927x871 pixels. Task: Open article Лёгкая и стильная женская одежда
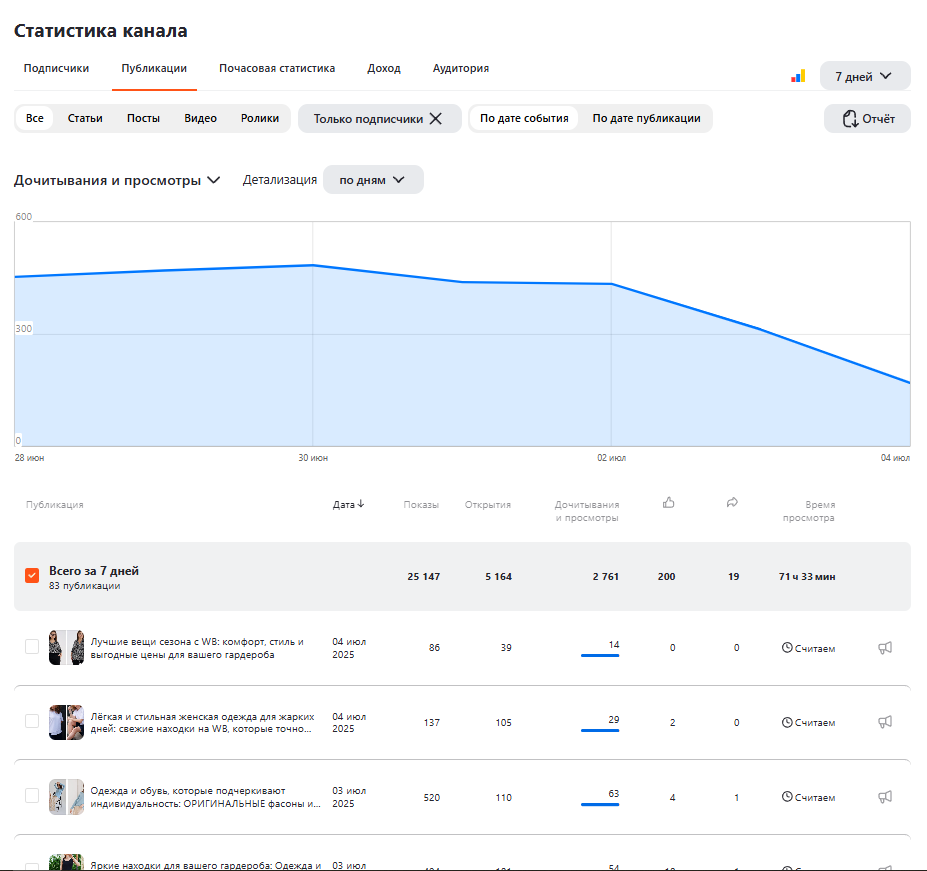click(x=202, y=723)
